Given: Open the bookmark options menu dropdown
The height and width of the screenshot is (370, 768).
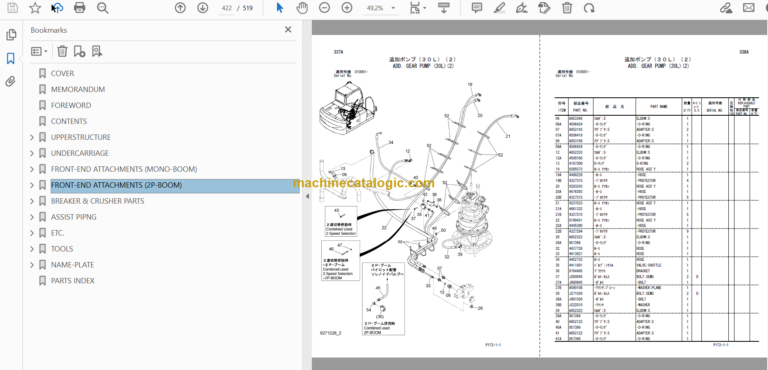Looking at the screenshot, I should pyautogui.click(x=39, y=51).
